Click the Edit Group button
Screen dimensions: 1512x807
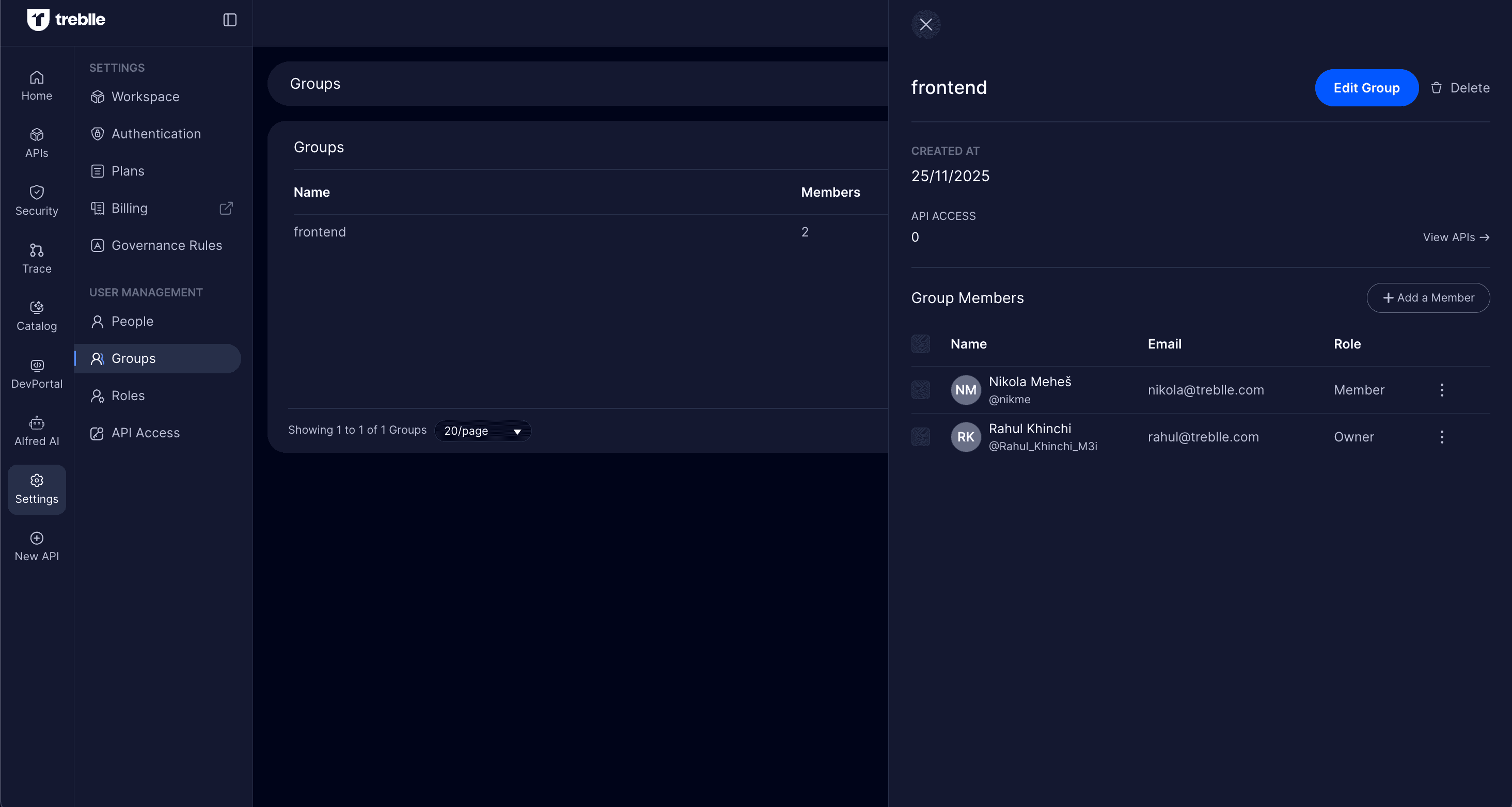(x=1366, y=88)
